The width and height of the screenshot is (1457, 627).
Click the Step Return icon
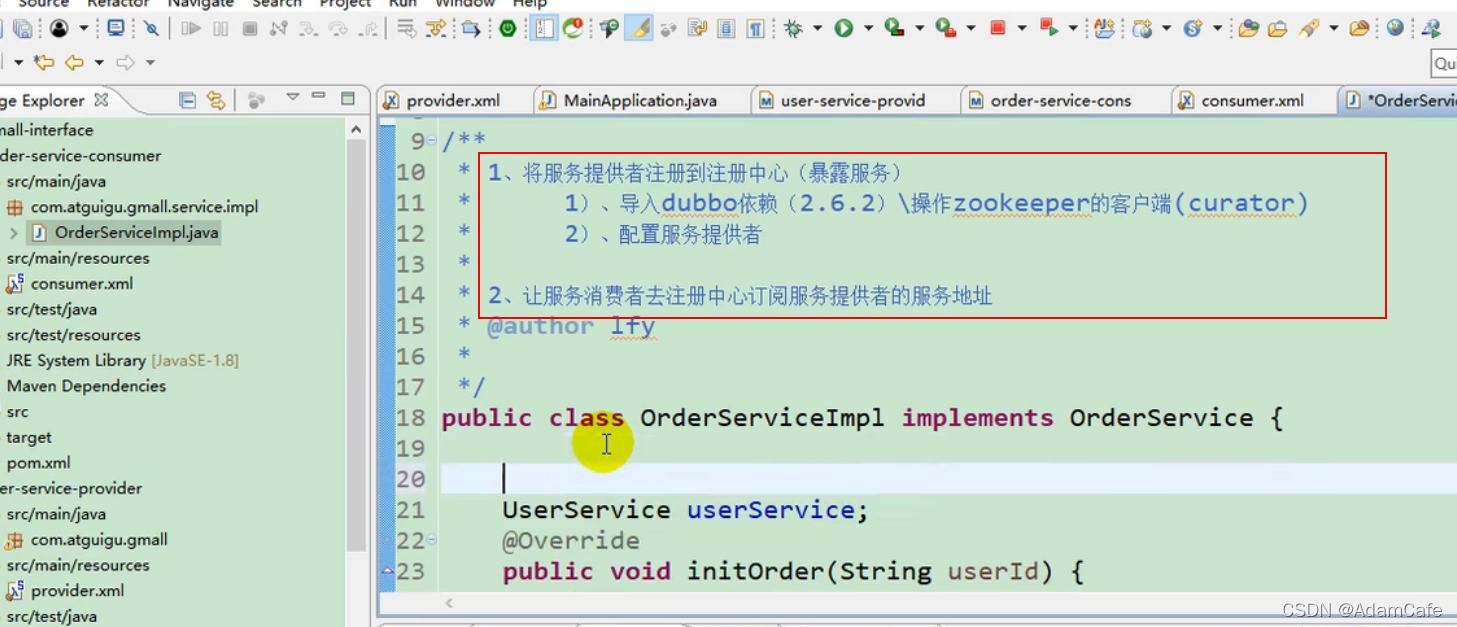pyautogui.click(x=368, y=29)
